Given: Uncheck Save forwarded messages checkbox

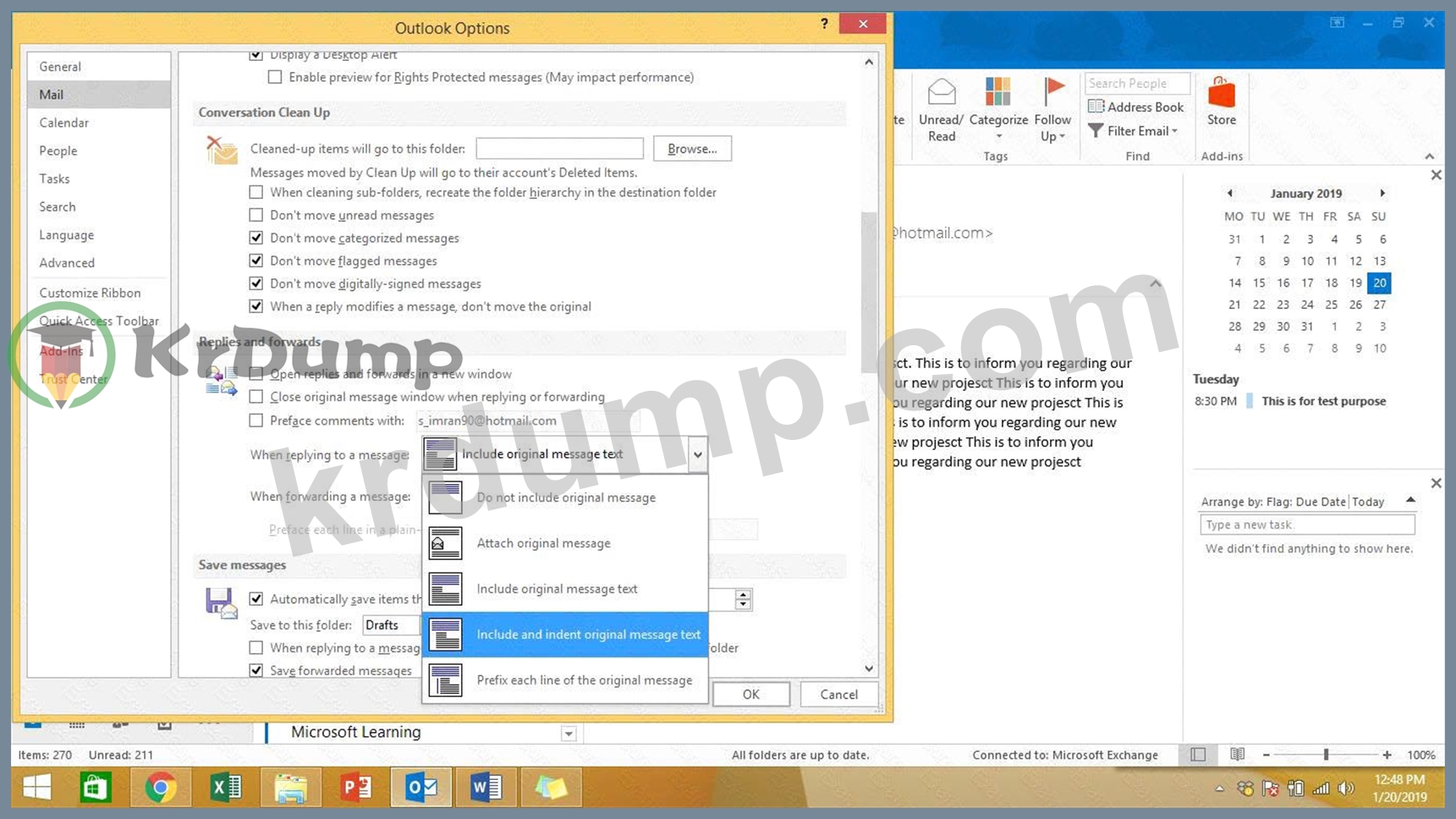Looking at the screenshot, I should 256,670.
